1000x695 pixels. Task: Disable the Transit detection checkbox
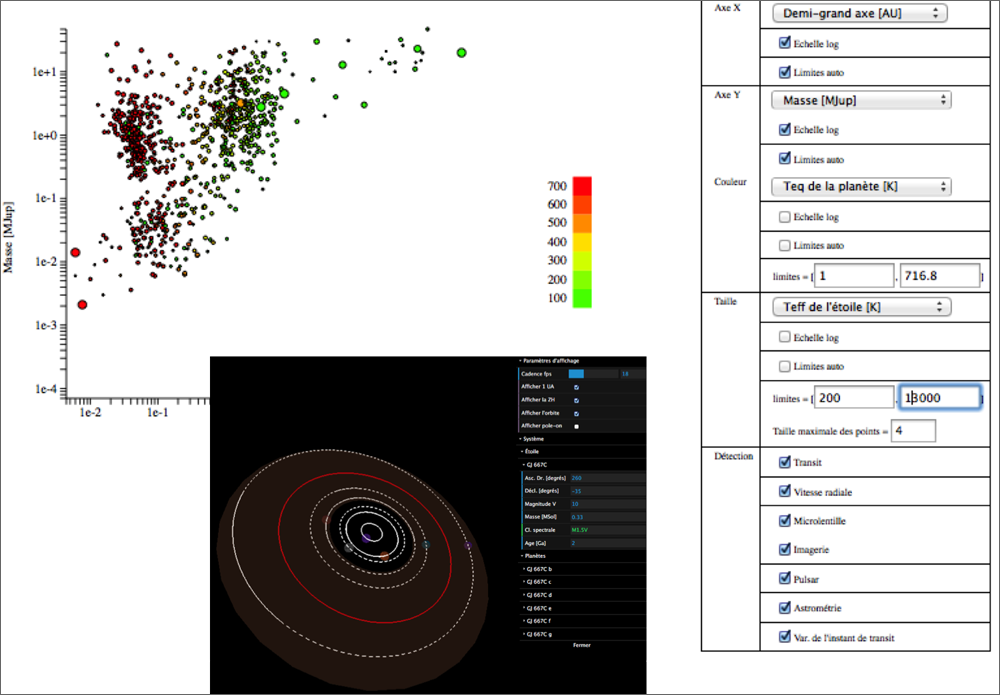785,463
